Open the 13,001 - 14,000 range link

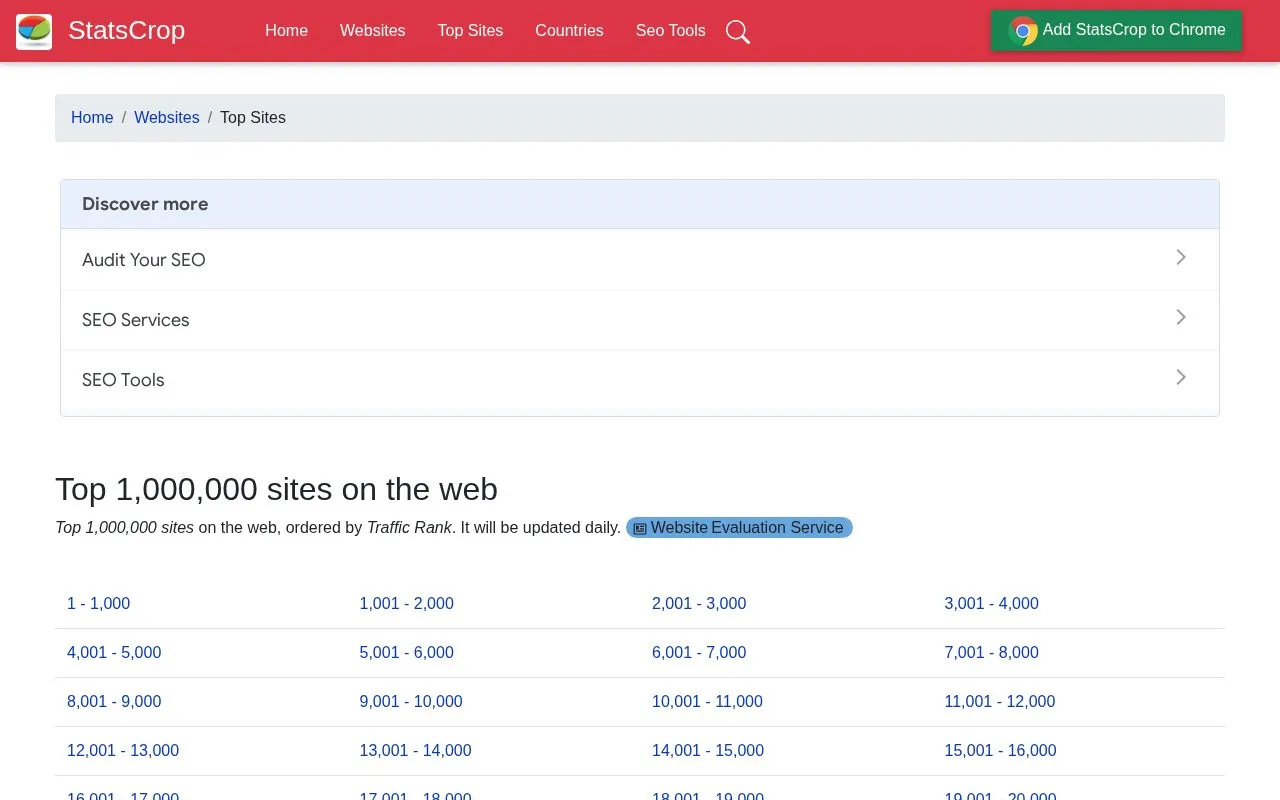click(415, 751)
